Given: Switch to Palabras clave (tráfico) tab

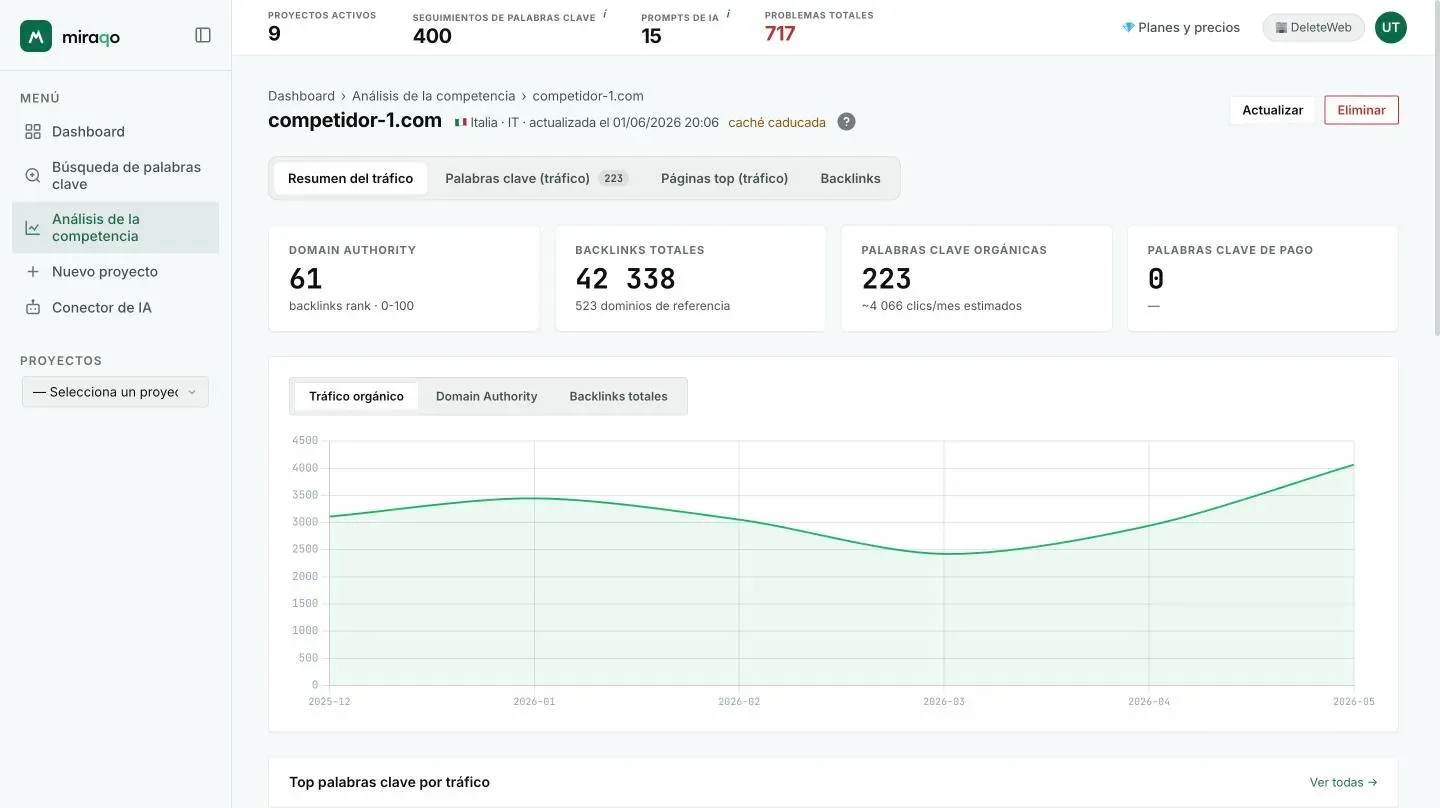Looking at the screenshot, I should pos(536,178).
